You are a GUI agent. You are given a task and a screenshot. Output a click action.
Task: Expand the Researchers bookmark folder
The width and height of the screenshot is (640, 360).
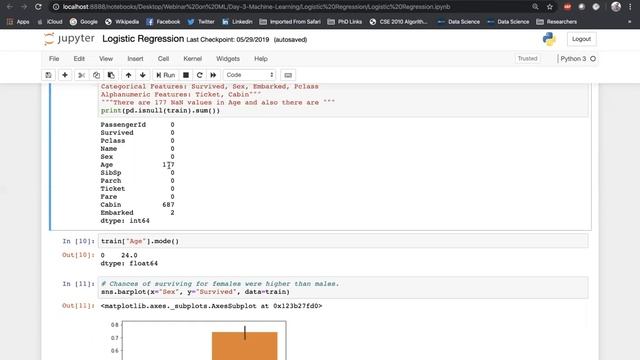point(557,22)
